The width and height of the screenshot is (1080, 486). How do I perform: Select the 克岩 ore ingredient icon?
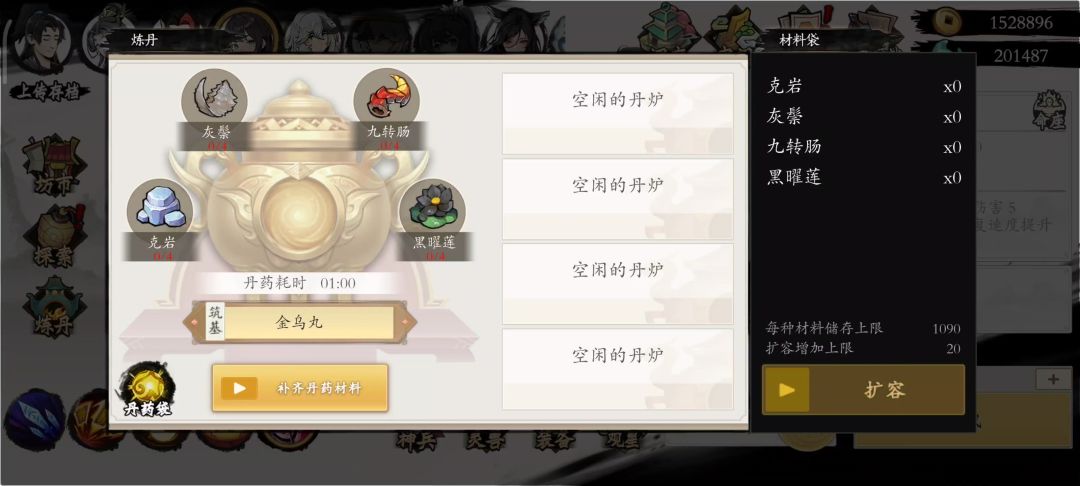pyautogui.click(x=160, y=211)
